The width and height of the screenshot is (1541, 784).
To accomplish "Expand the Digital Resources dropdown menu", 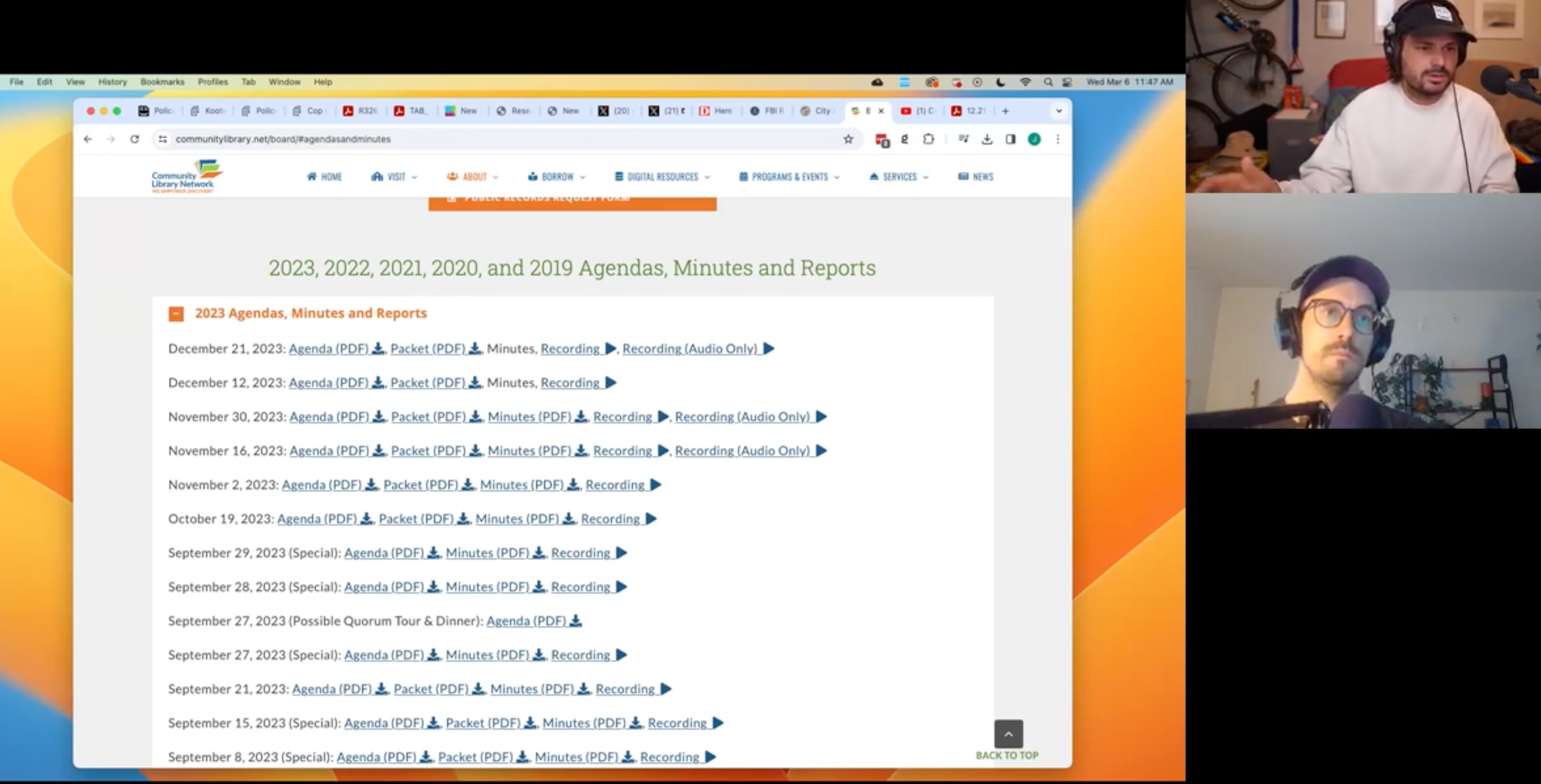I will click(x=662, y=177).
